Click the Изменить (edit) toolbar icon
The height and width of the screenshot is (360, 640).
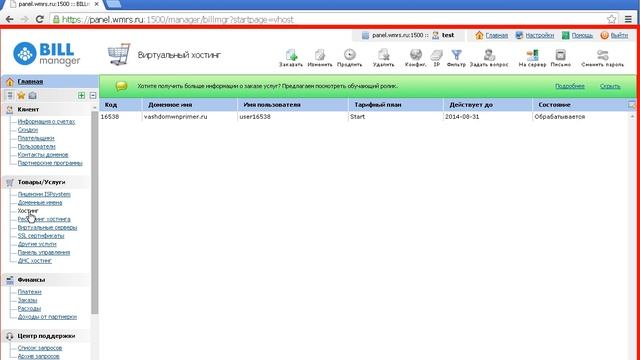pos(320,55)
